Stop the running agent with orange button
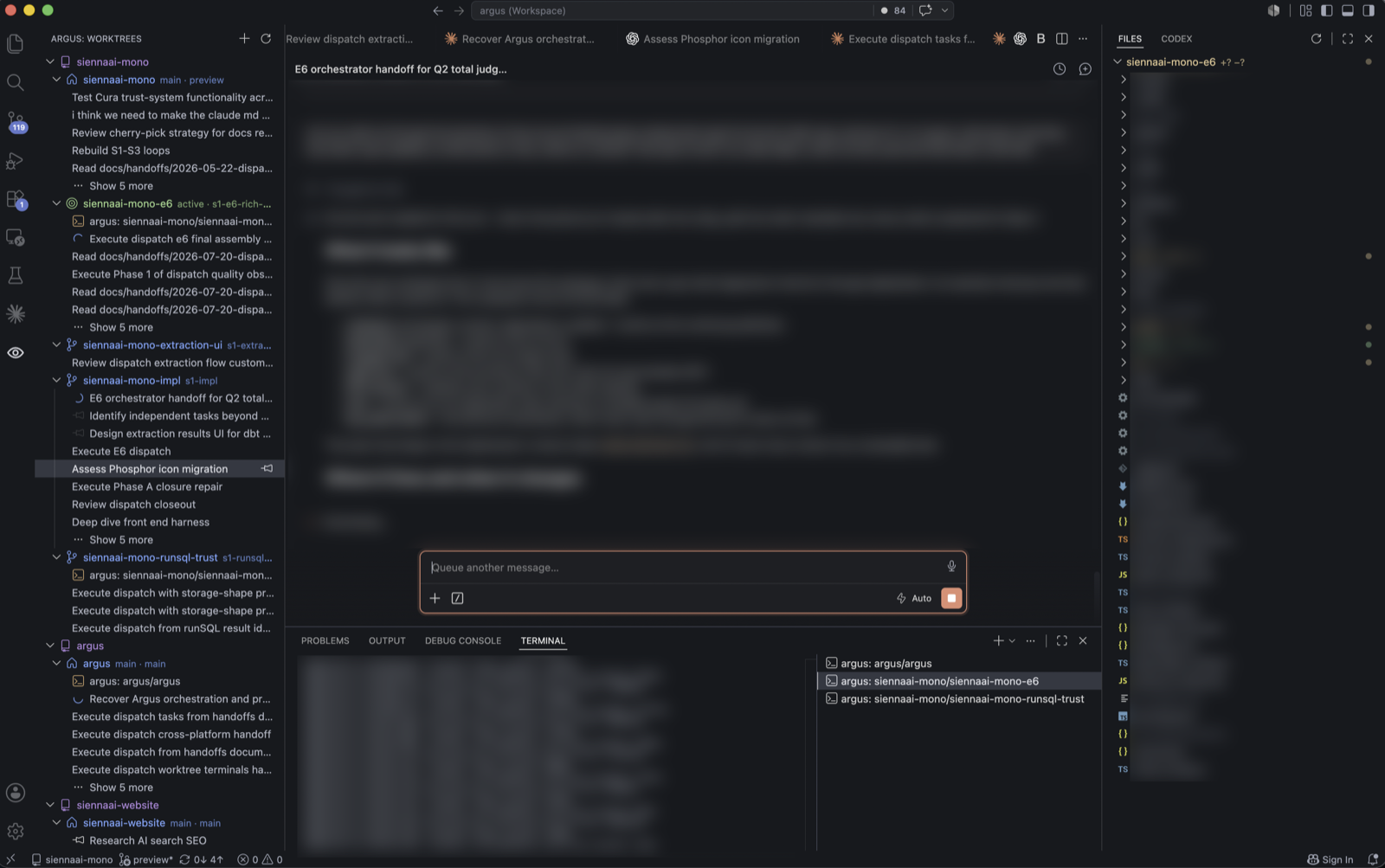Image resolution: width=1385 pixels, height=868 pixels. tap(951, 598)
